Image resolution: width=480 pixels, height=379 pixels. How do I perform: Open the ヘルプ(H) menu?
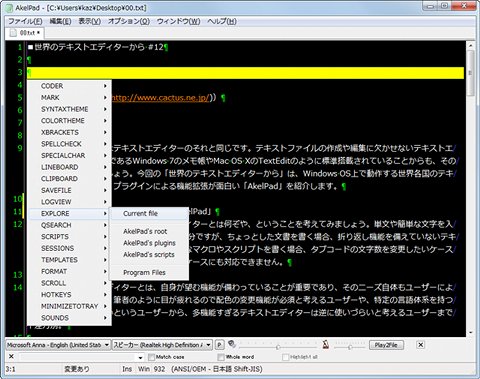click(x=222, y=21)
